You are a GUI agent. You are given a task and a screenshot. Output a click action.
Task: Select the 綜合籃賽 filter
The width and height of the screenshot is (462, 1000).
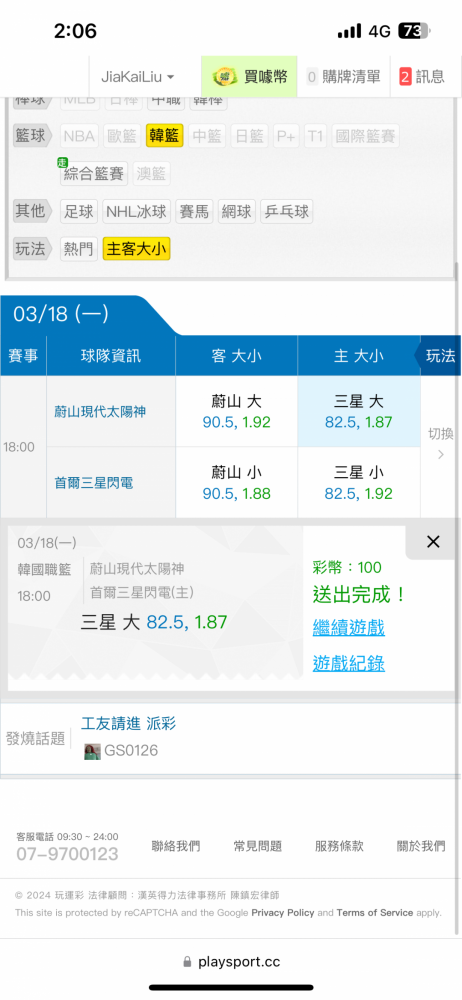pos(94,173)
